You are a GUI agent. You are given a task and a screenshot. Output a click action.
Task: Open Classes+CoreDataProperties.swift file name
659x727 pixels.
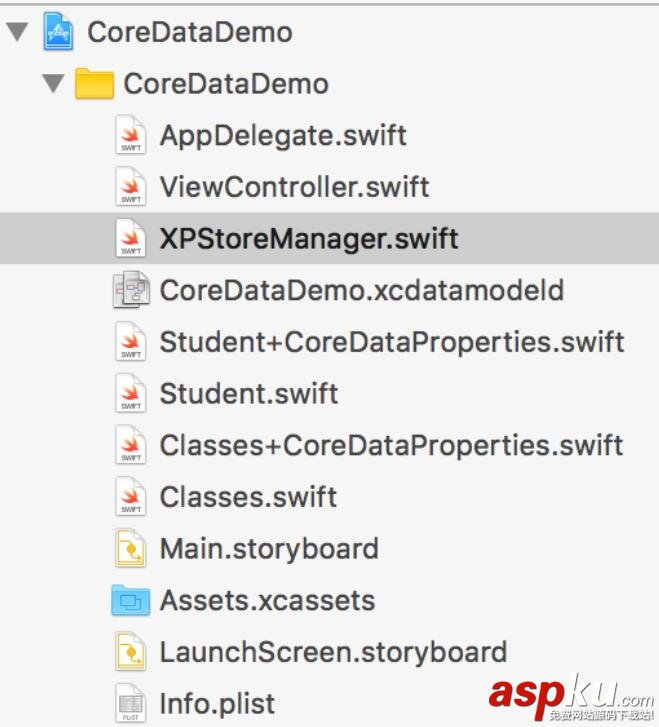point(391,446)
